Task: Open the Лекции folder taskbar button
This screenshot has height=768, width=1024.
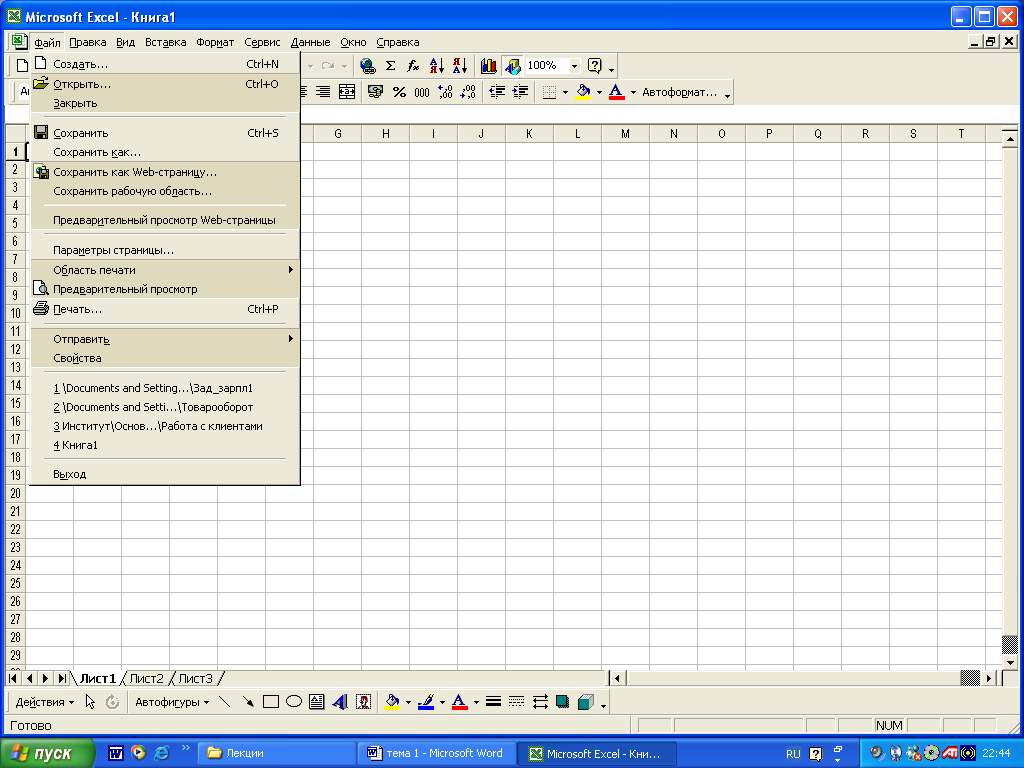Action: pos(277,753)
